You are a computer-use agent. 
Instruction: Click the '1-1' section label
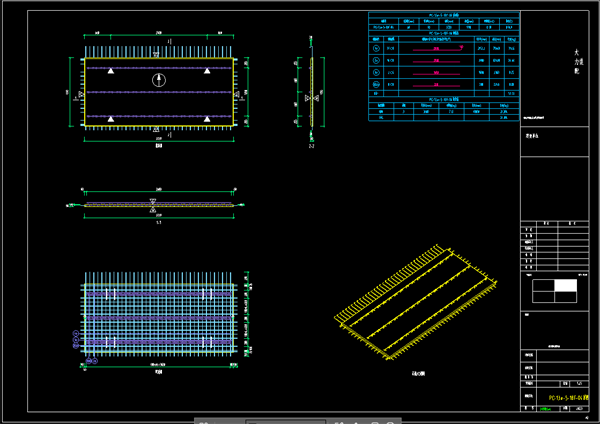click(x=159, y=222)
